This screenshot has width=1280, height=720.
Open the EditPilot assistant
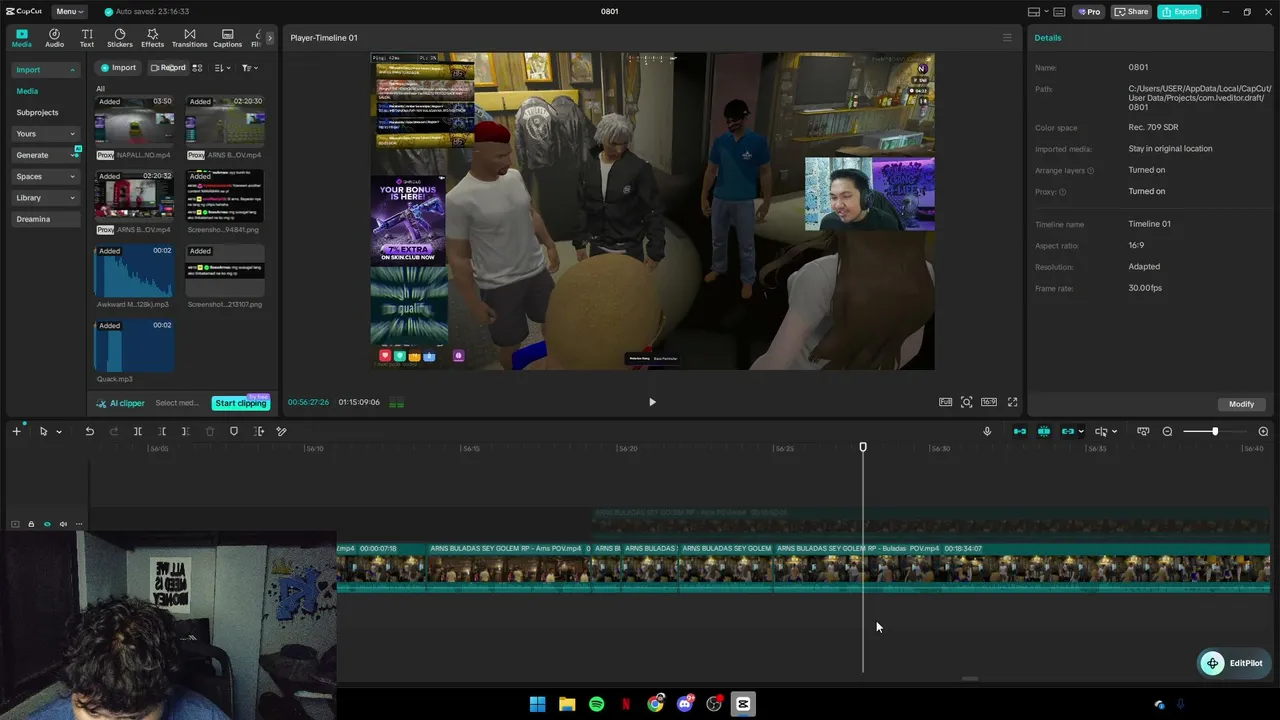(x=1233, y=663)
